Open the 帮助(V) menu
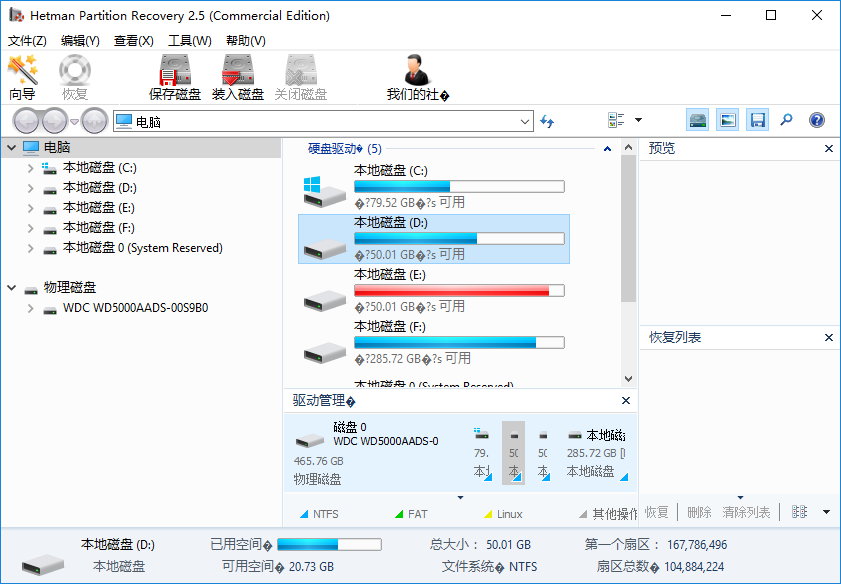The image size is (841, 584). tap(246, 41)
